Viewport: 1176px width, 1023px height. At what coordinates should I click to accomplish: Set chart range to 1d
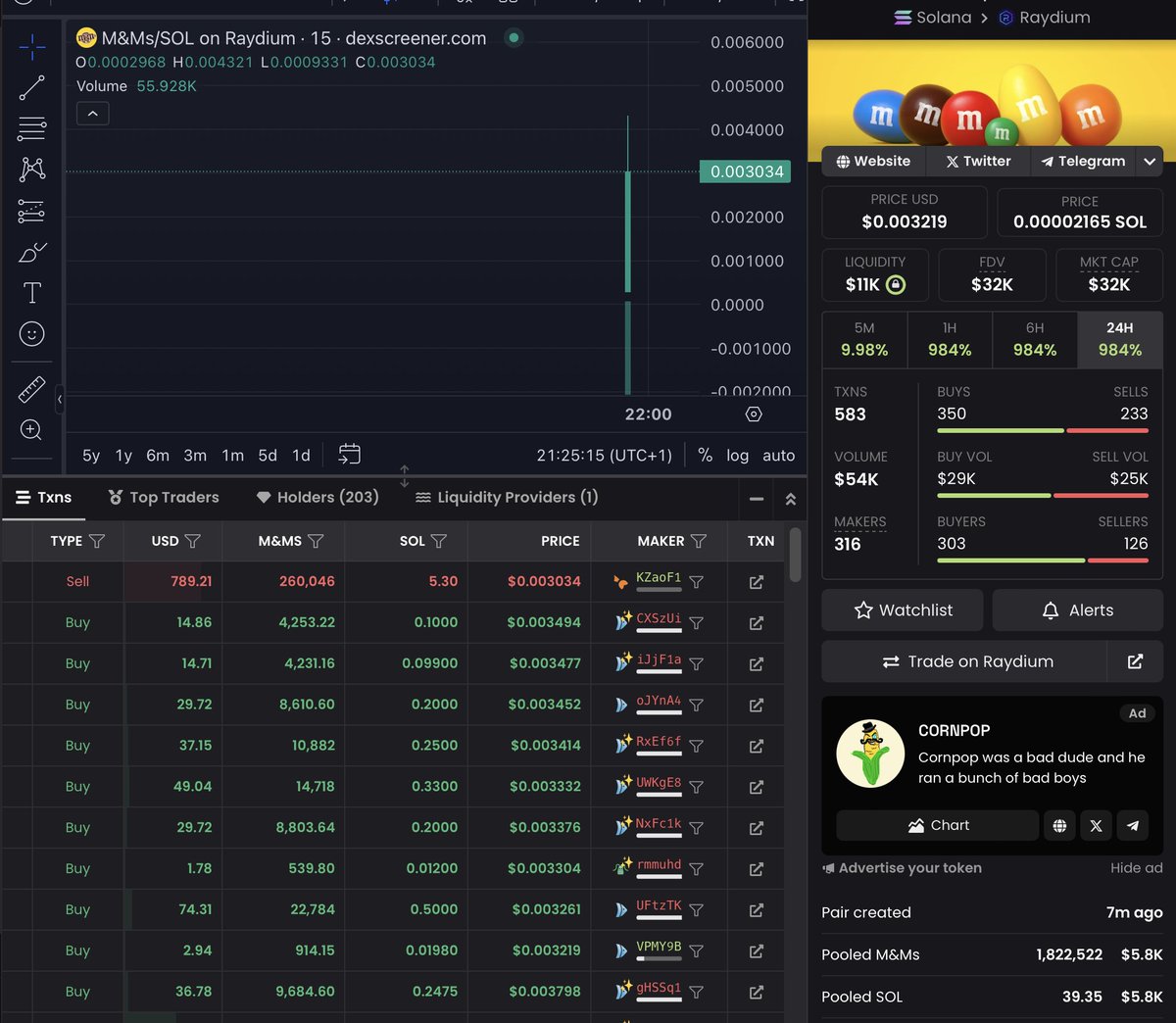tap(301, 455)
